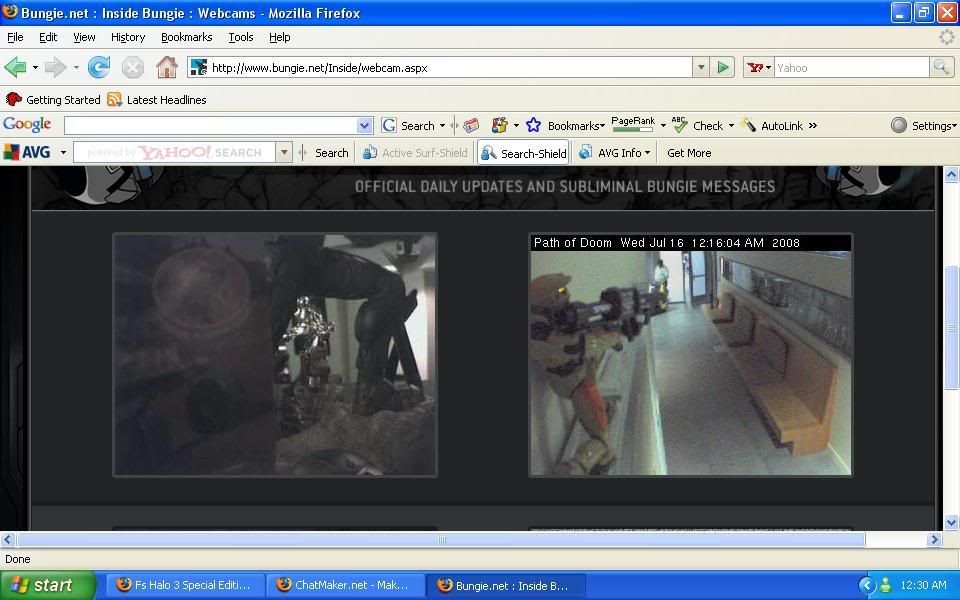Click the PageRank indicator
The height and width of the screenshot is (600, 960).
[x=633, y=124]
